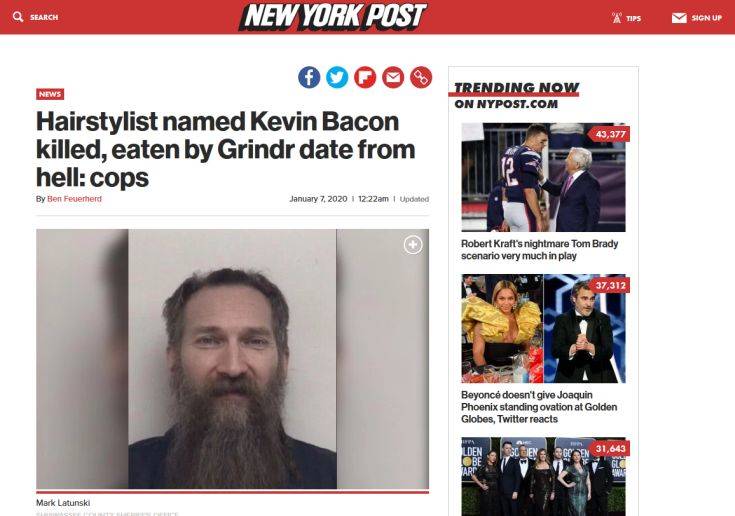Go to New York Post homepage logo
Screen dimensions: 735x516
333,16
